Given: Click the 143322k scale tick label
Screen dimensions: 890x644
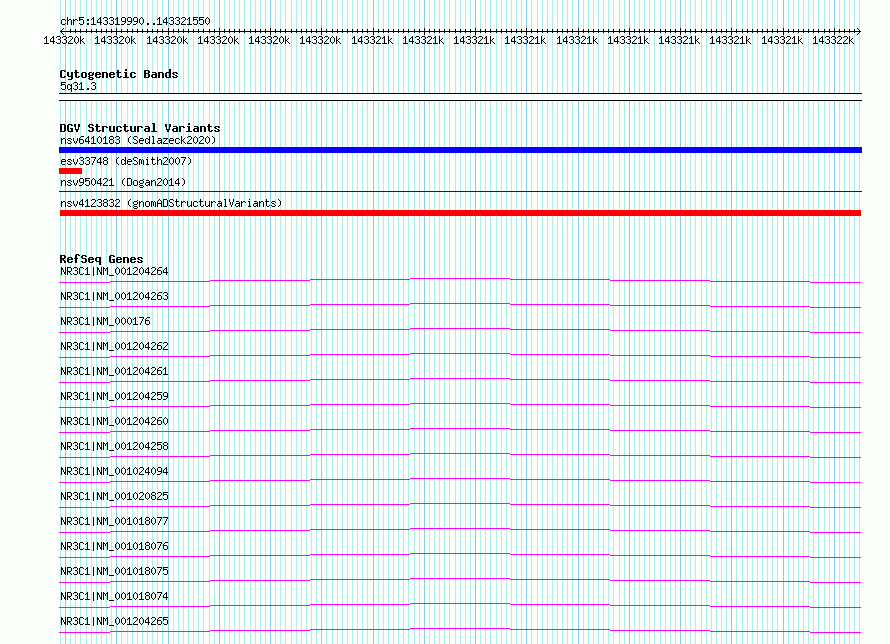Looking at the screenshot, I should click(x=833, y=40).
